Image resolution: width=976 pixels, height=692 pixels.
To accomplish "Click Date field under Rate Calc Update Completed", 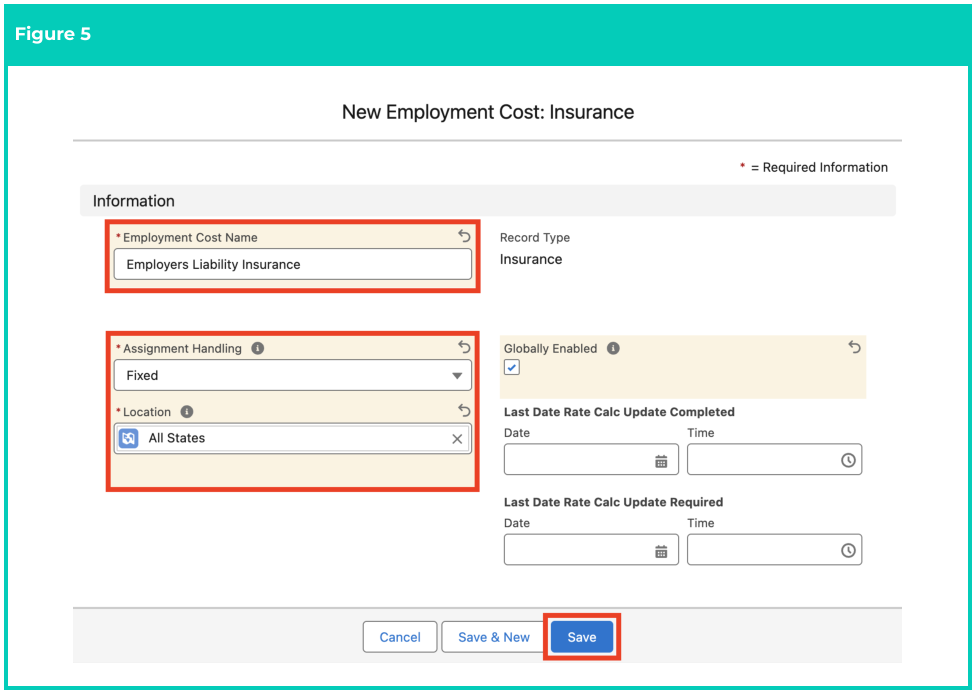I will [x=591, y=459].
